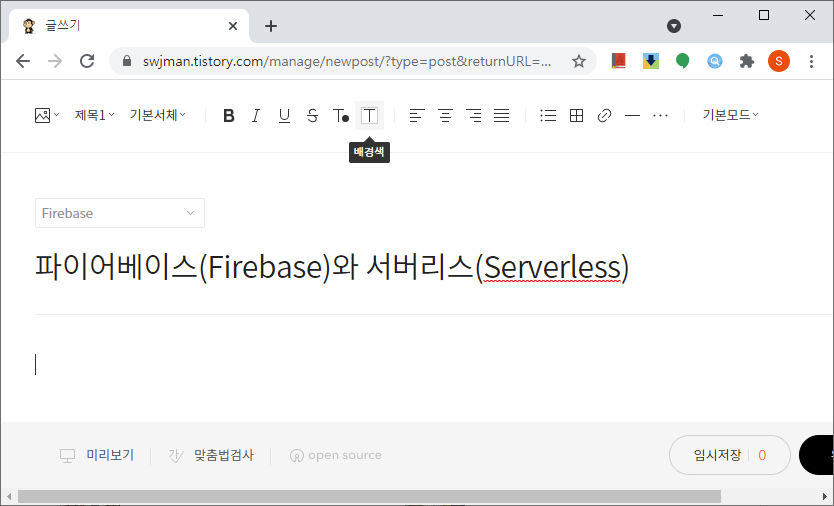Open the Chrome profile S avatar
The image size is (834, 506).
[779, 61]
